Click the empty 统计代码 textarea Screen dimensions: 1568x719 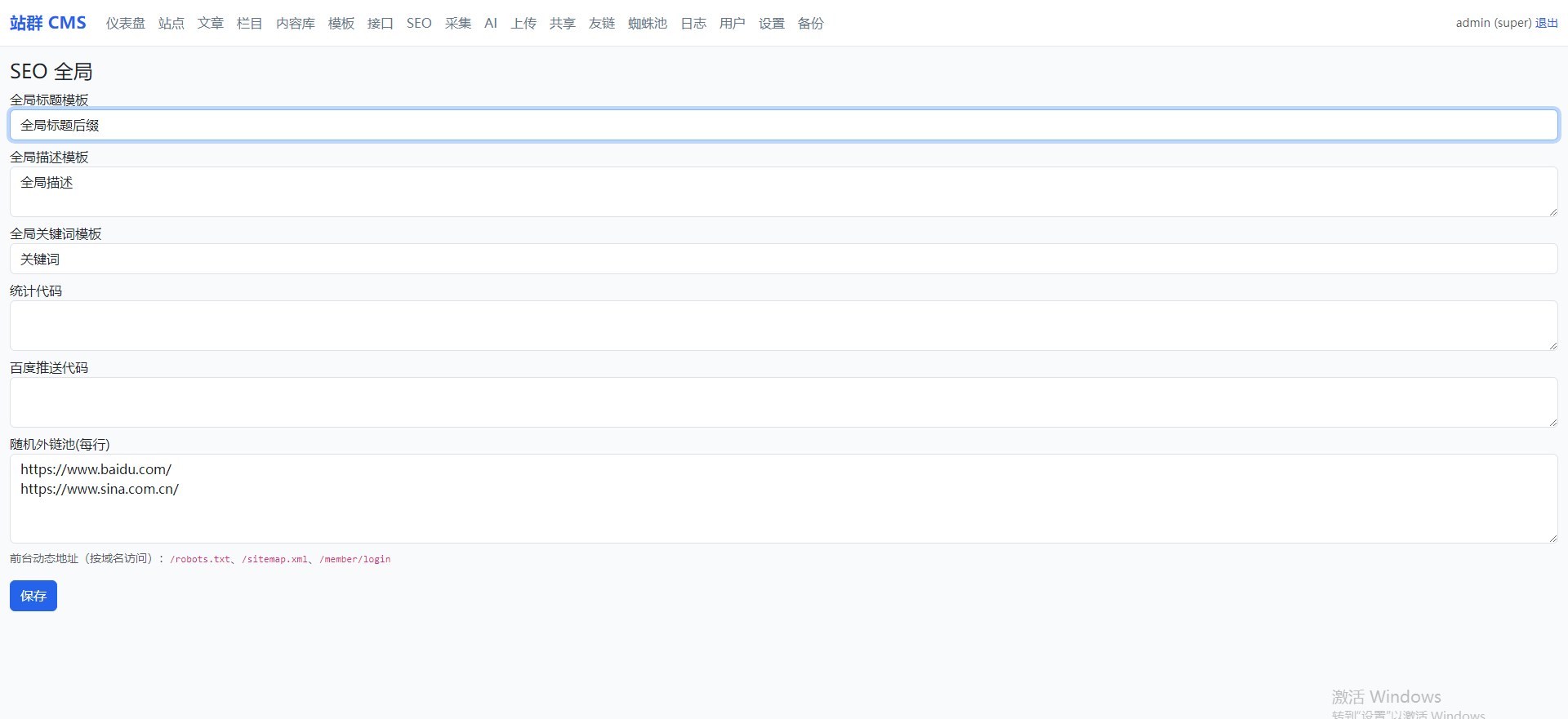[783, 326]
